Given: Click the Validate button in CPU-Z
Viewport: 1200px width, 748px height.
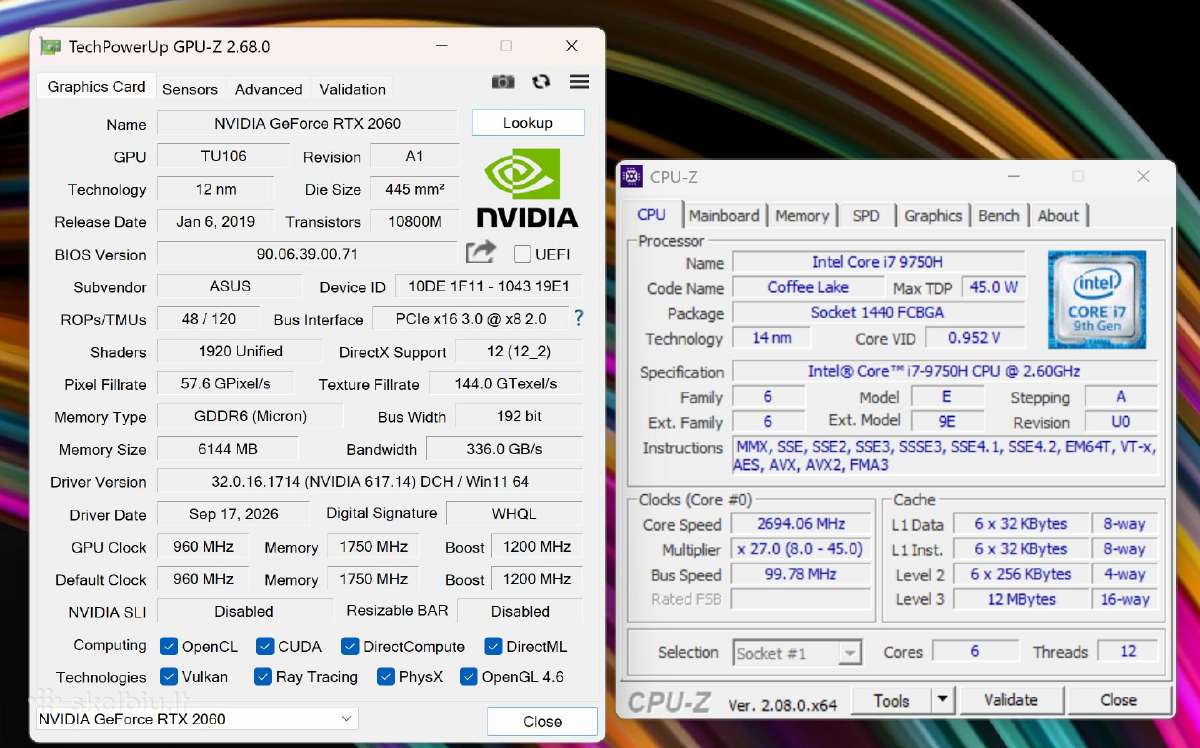Looking at the screenshot, I should [x=1011, y=700].
